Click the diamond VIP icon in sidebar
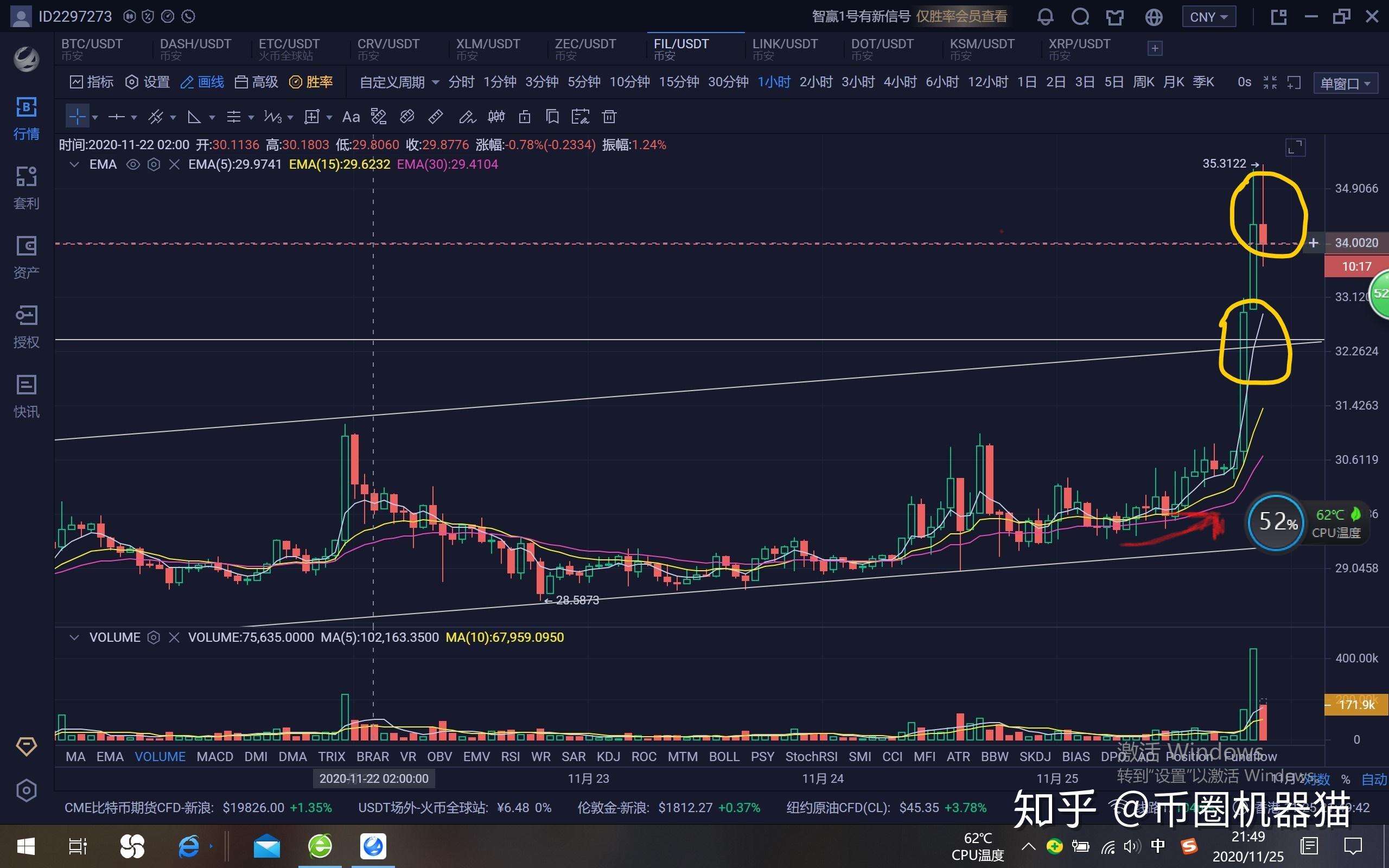Image resolution: width=1389 pixels, height=868 pixels. (27, 746)
